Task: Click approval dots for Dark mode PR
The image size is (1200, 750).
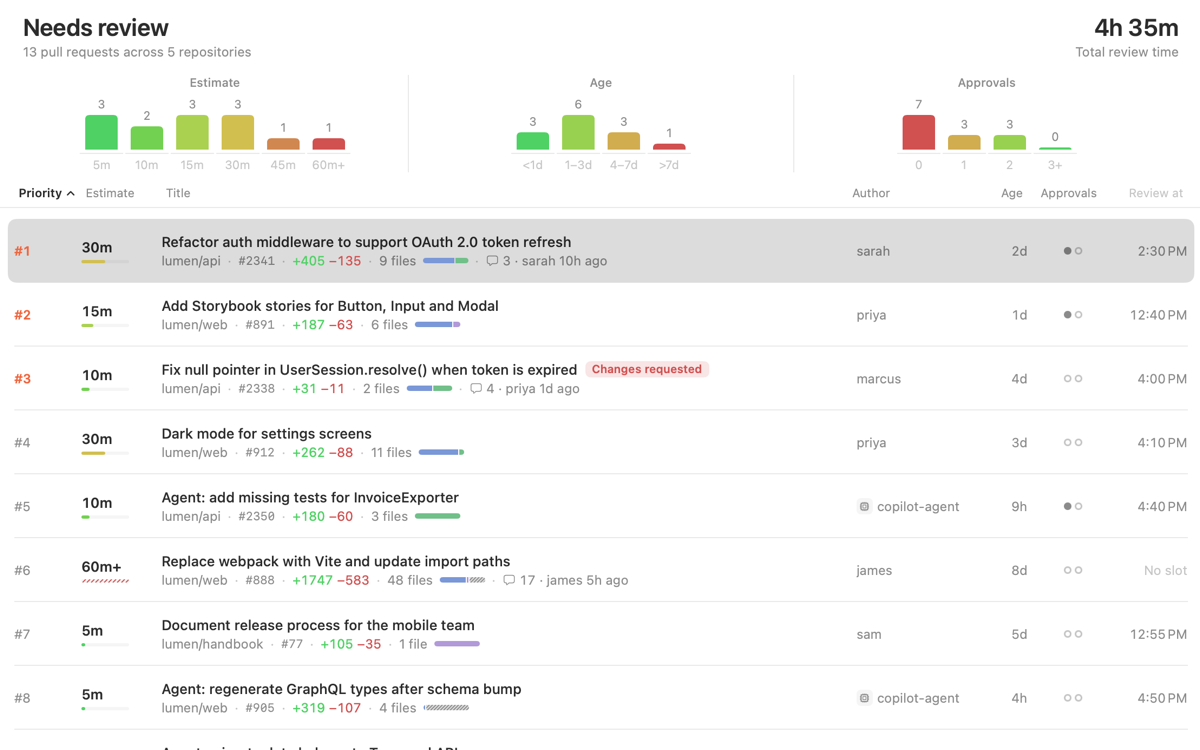Action: [1073, 443]
